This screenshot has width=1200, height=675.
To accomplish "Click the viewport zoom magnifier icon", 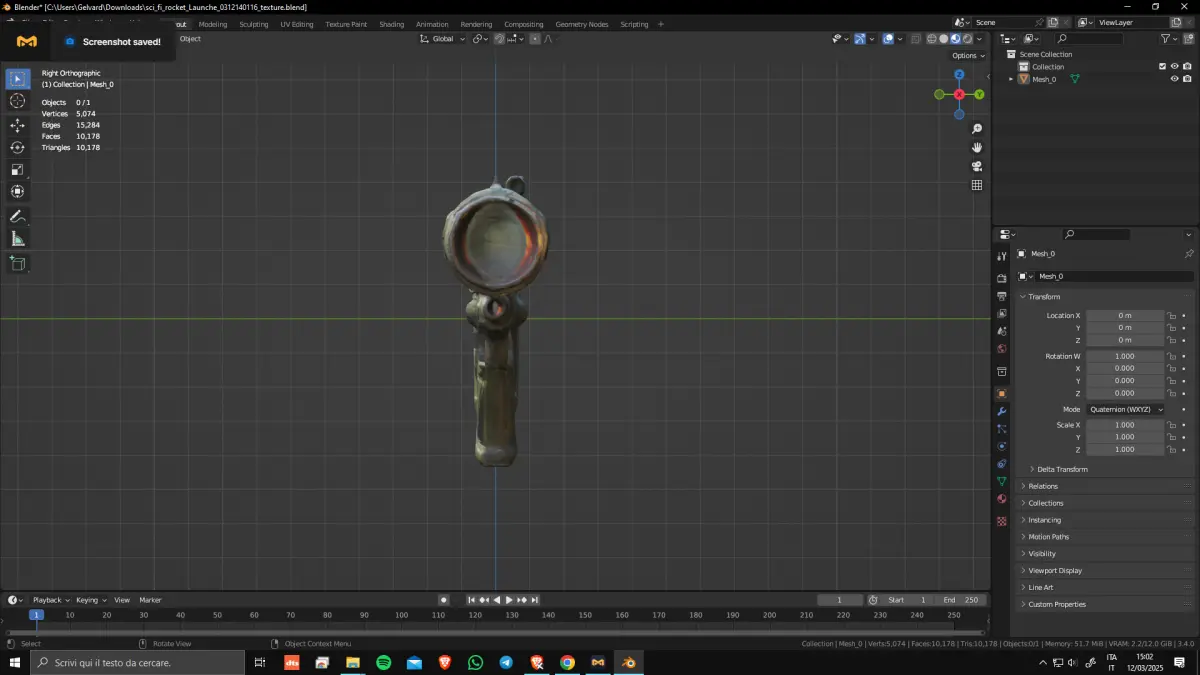I will tap(977, 129).
